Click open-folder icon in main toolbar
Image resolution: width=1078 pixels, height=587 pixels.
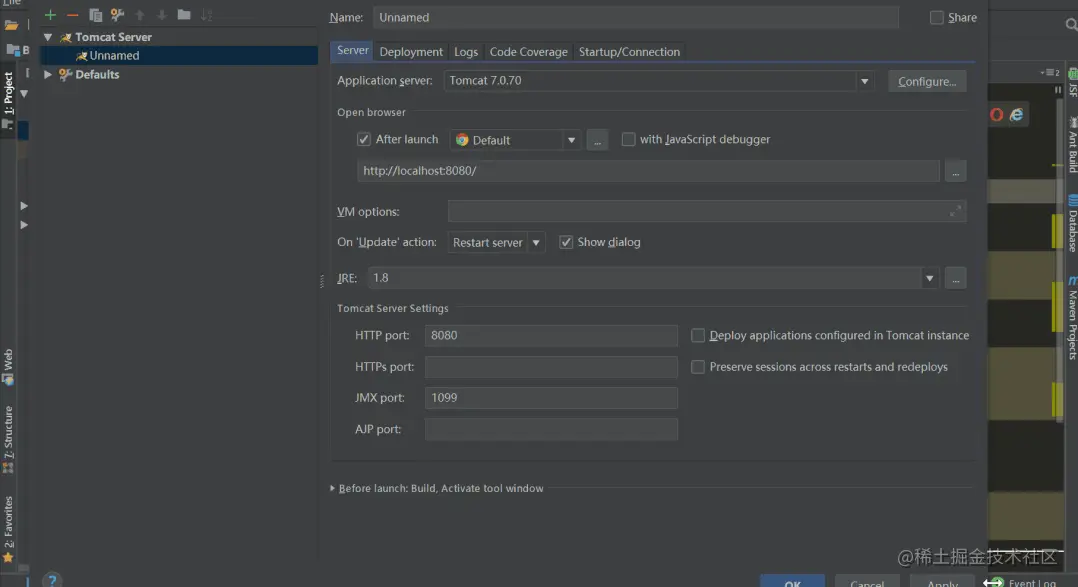coord(11,25)
